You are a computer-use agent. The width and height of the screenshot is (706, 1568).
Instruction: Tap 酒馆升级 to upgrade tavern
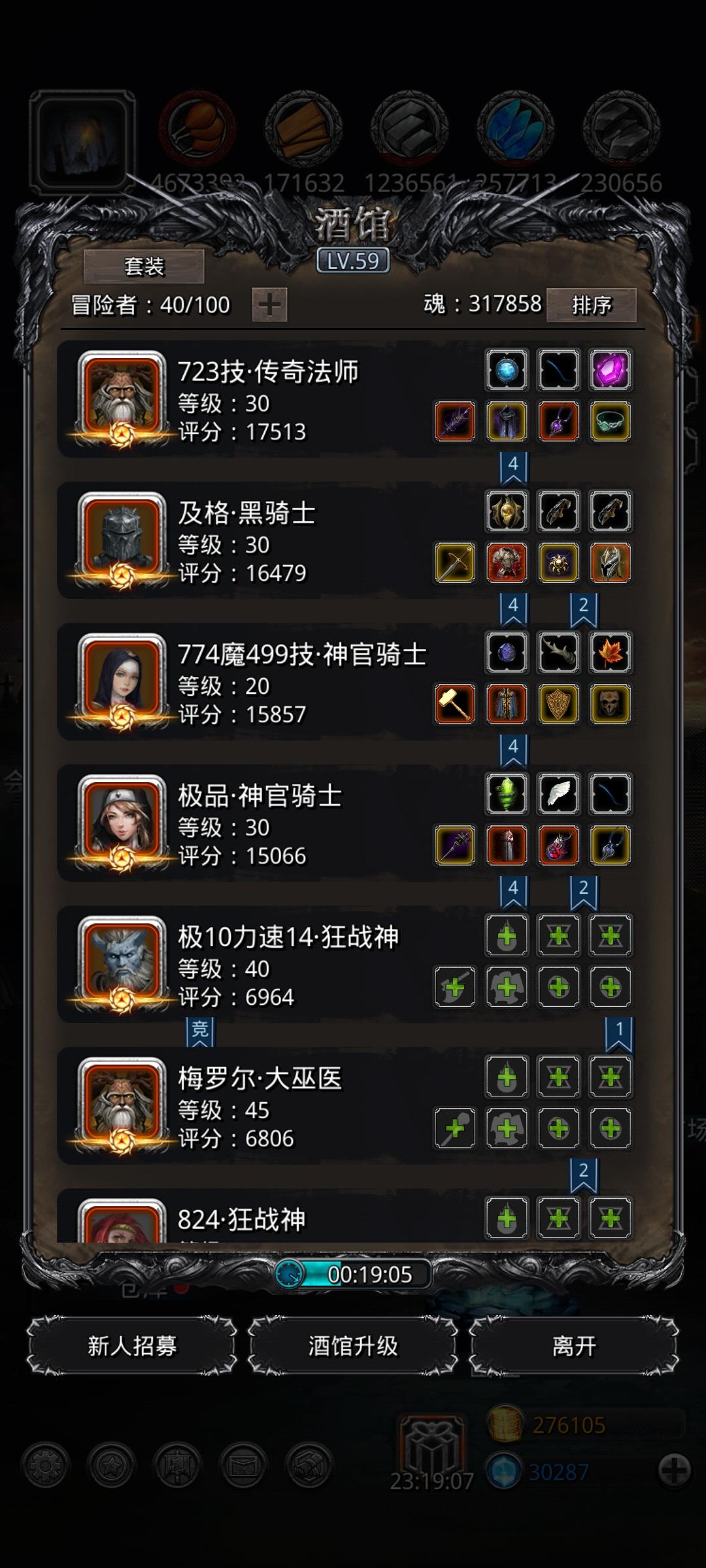[353, 1346]
